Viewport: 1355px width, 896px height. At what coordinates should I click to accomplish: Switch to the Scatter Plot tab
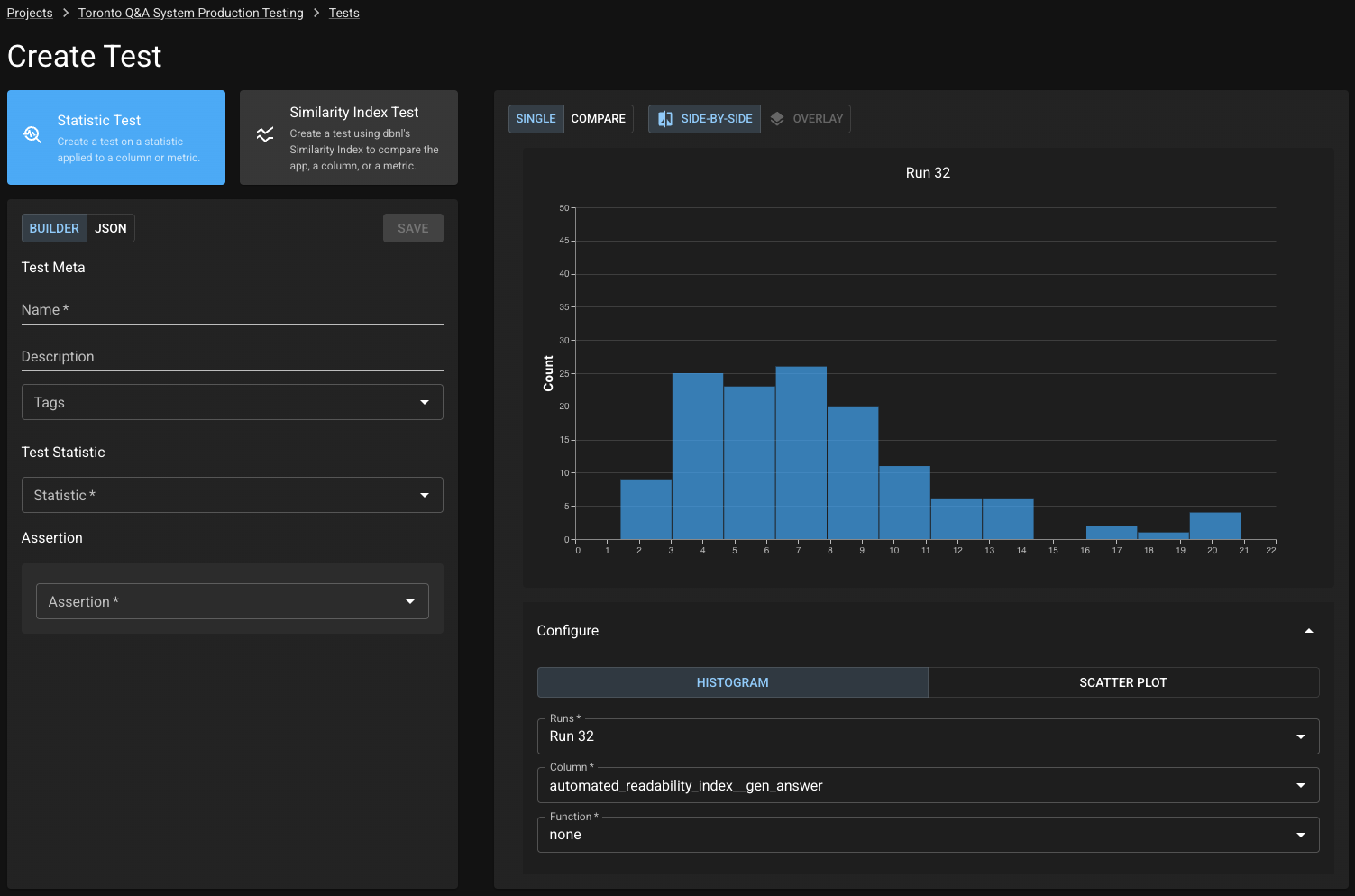[1122, 682]
